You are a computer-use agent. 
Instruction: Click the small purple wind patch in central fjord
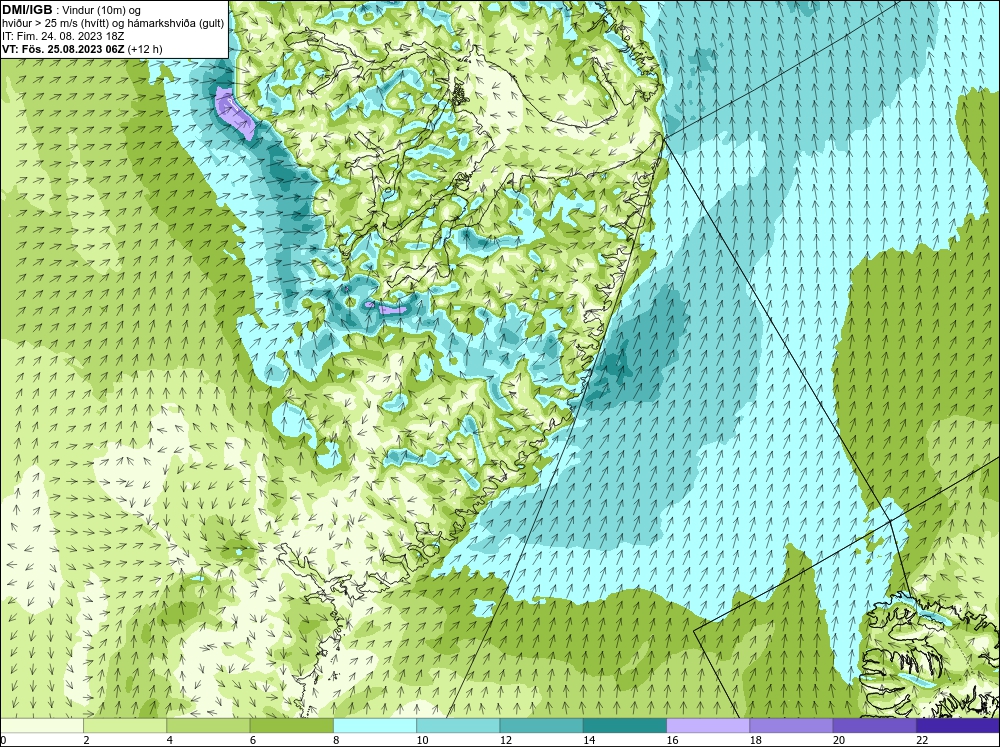click(392, 310)
